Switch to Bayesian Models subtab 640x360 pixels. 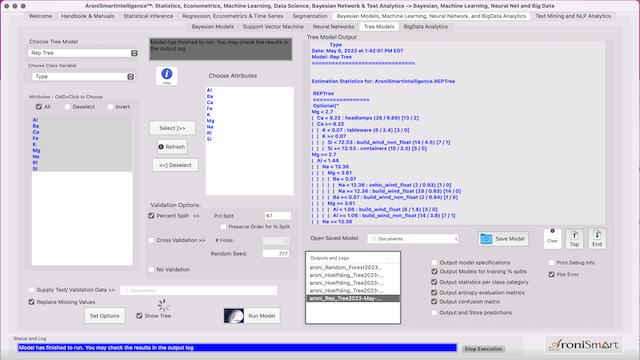[213, 27]
